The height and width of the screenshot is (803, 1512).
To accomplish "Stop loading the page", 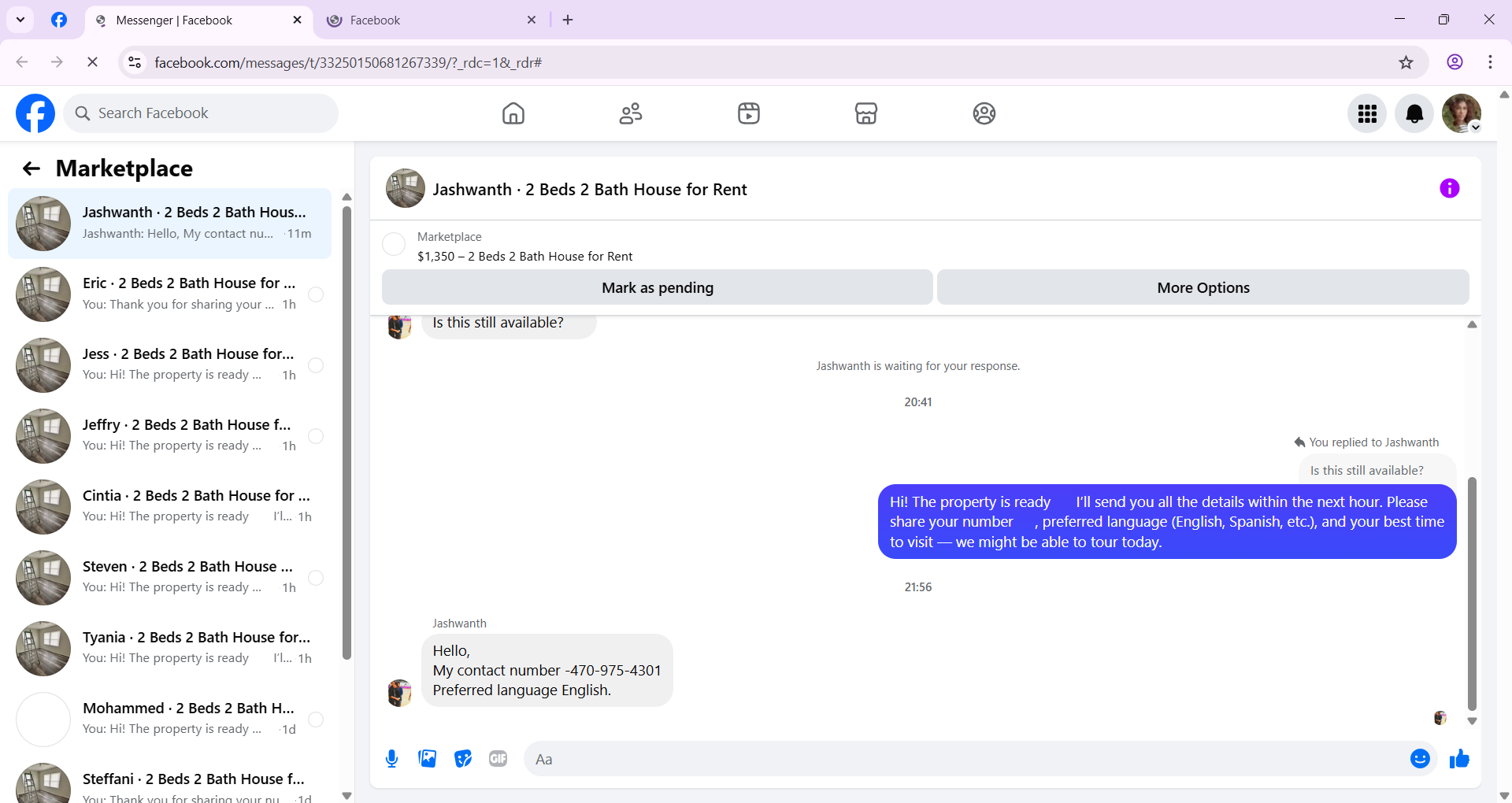I will [92, 62].
